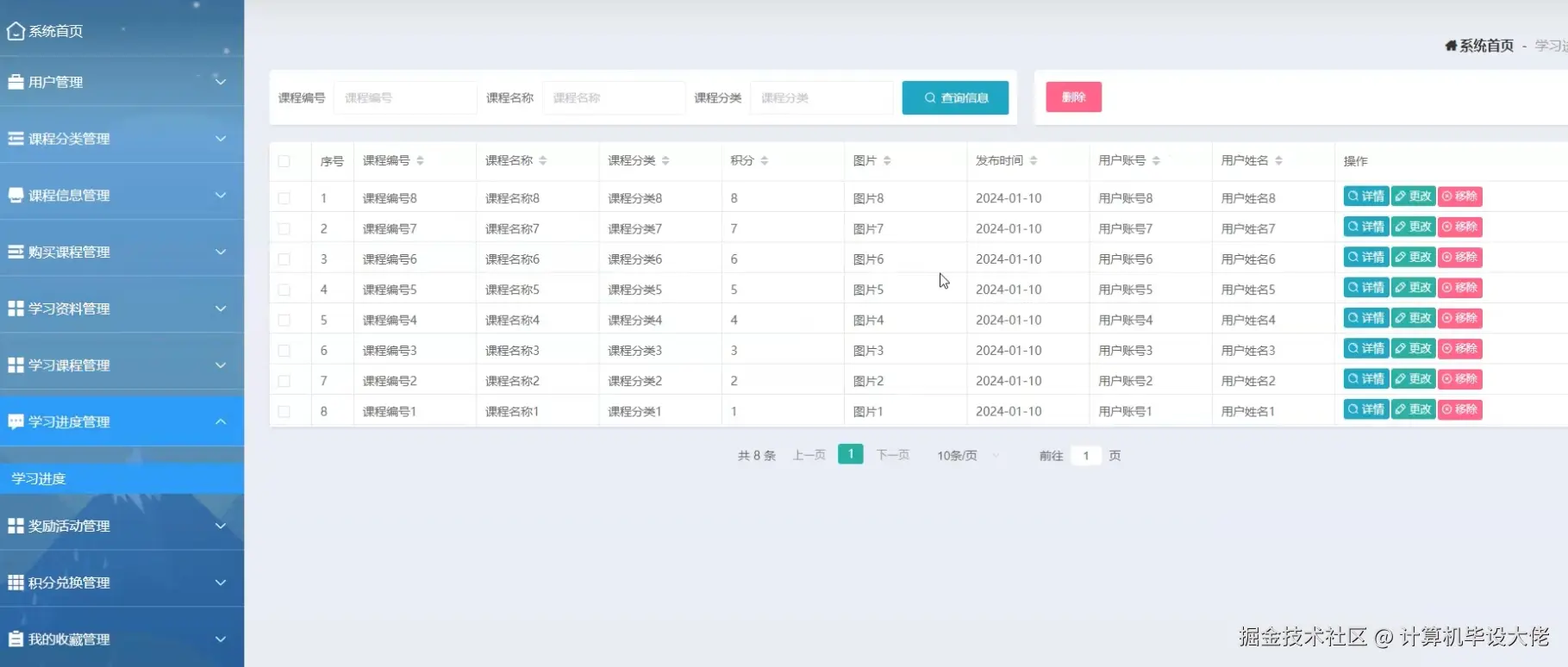
Task: Expand the 学习资料管理 menu chevron
Action: (221, 309)
